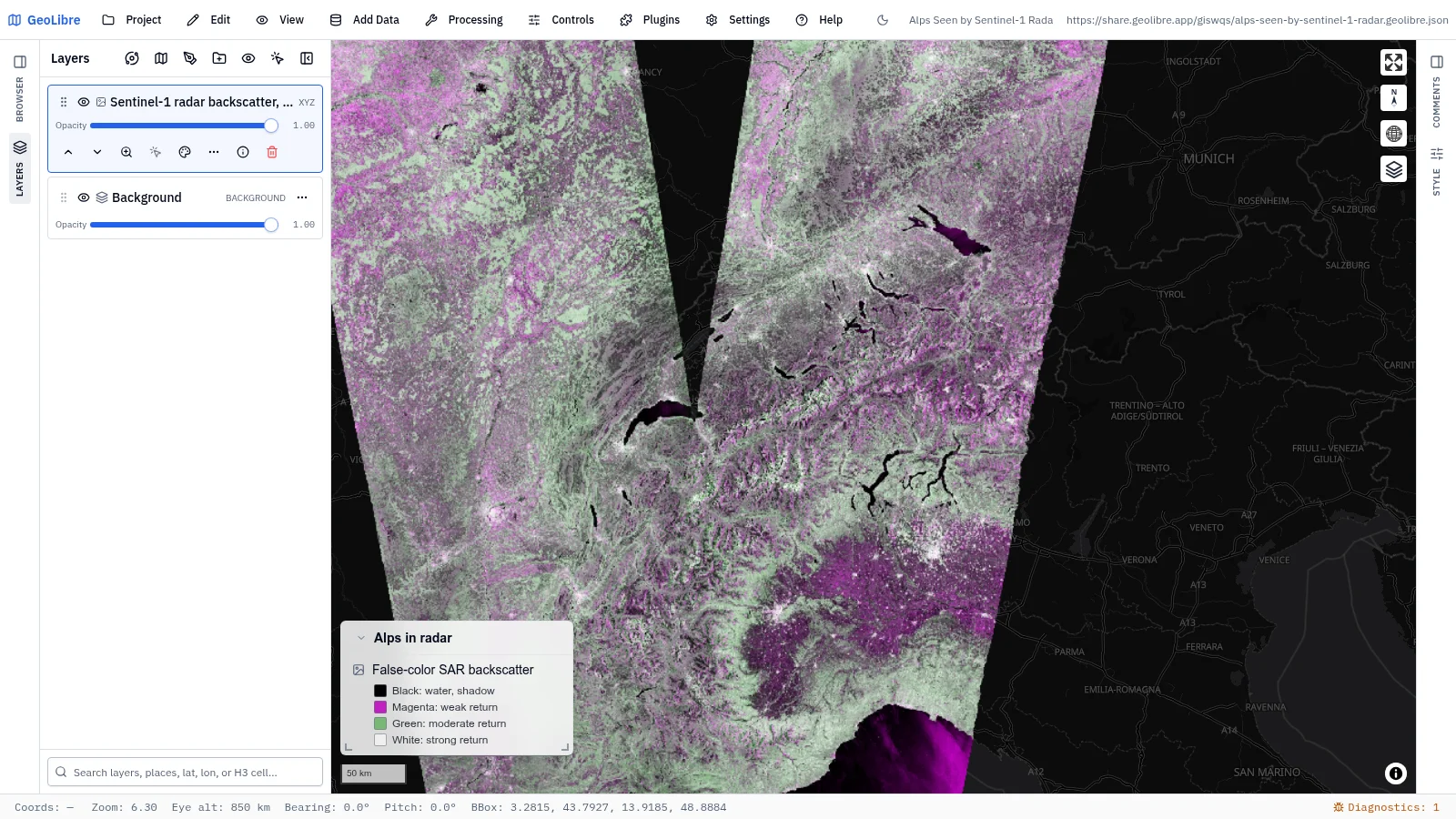1456x819 pixels.
Task: Open the Help menu
Action: tap(819, 20)
